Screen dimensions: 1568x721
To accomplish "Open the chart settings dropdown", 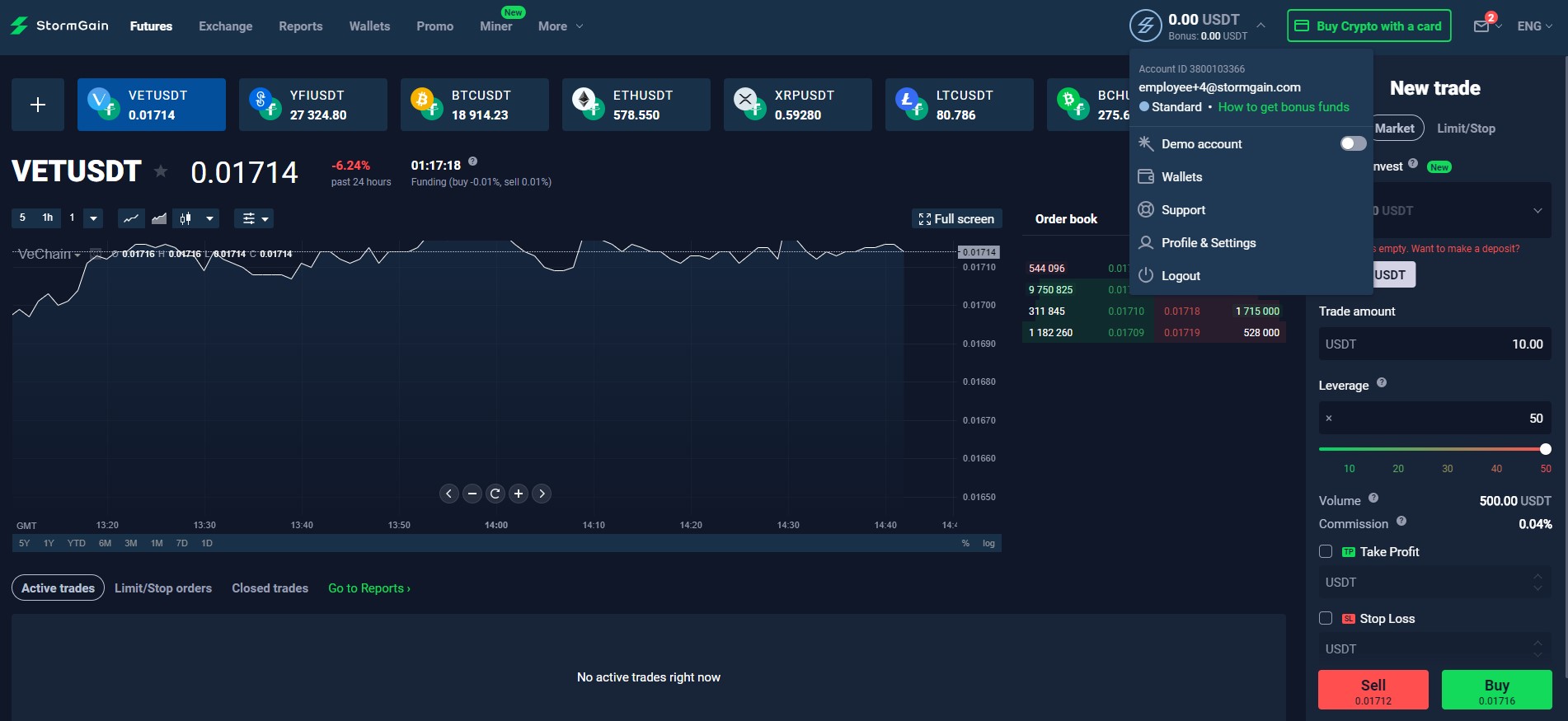I will click(x=254, y=218).
